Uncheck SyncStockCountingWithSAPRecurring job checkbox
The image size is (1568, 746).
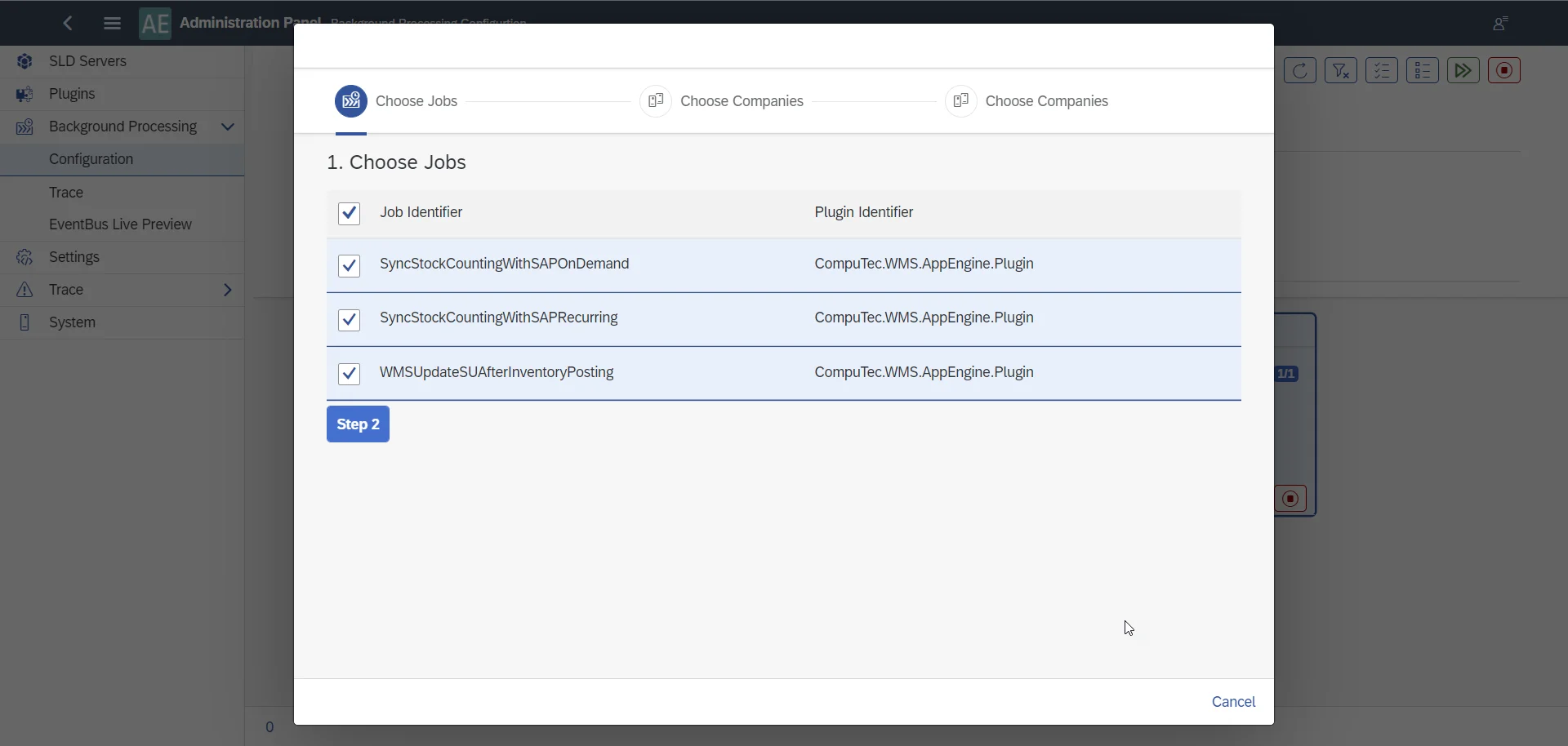point(350,320)
